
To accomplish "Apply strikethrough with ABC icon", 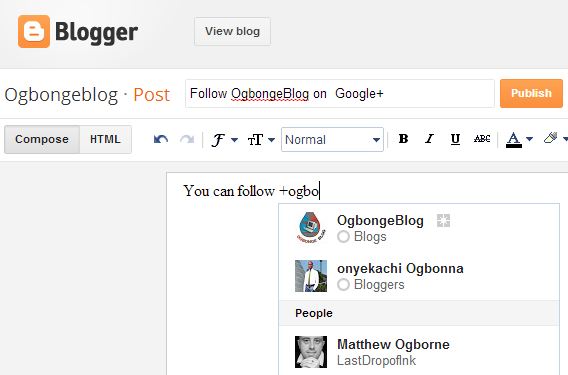I will (482, 139).
